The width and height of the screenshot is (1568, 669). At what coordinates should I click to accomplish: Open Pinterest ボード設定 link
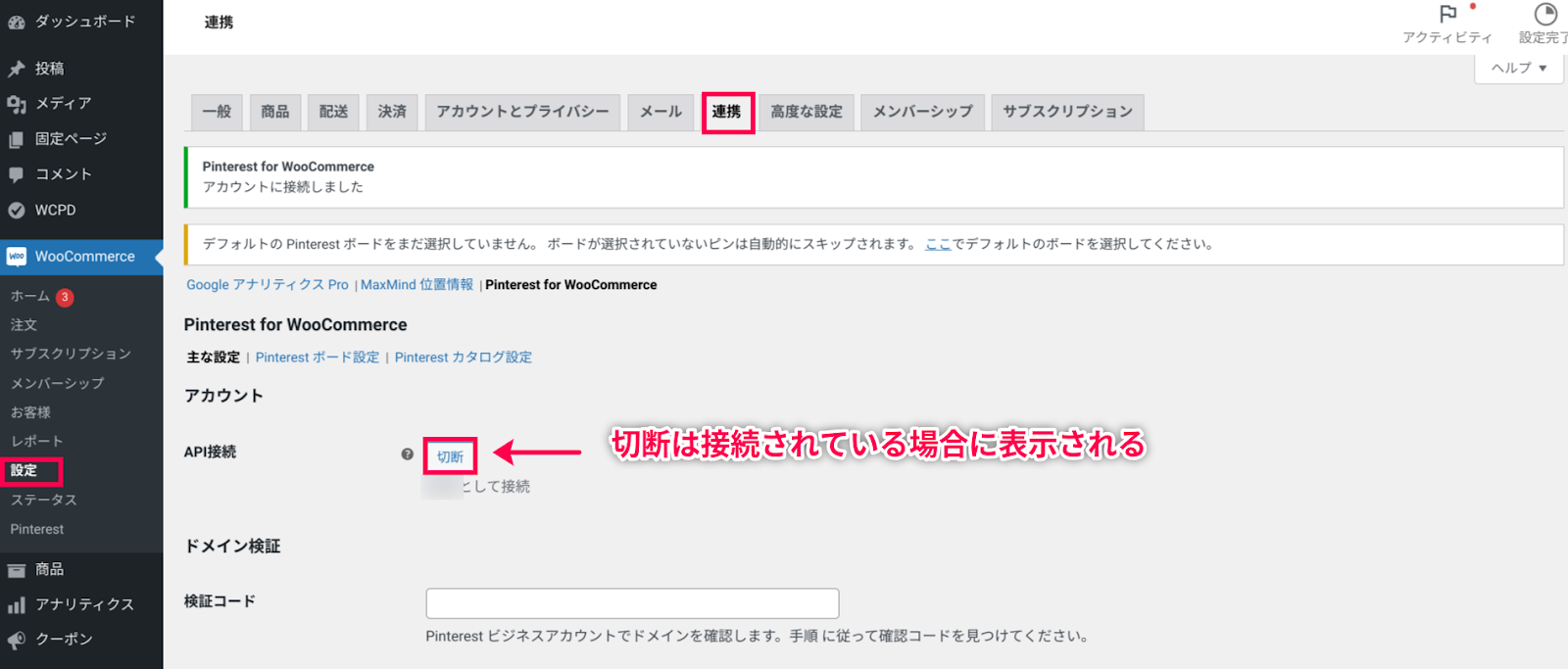(x=318, y=358)
